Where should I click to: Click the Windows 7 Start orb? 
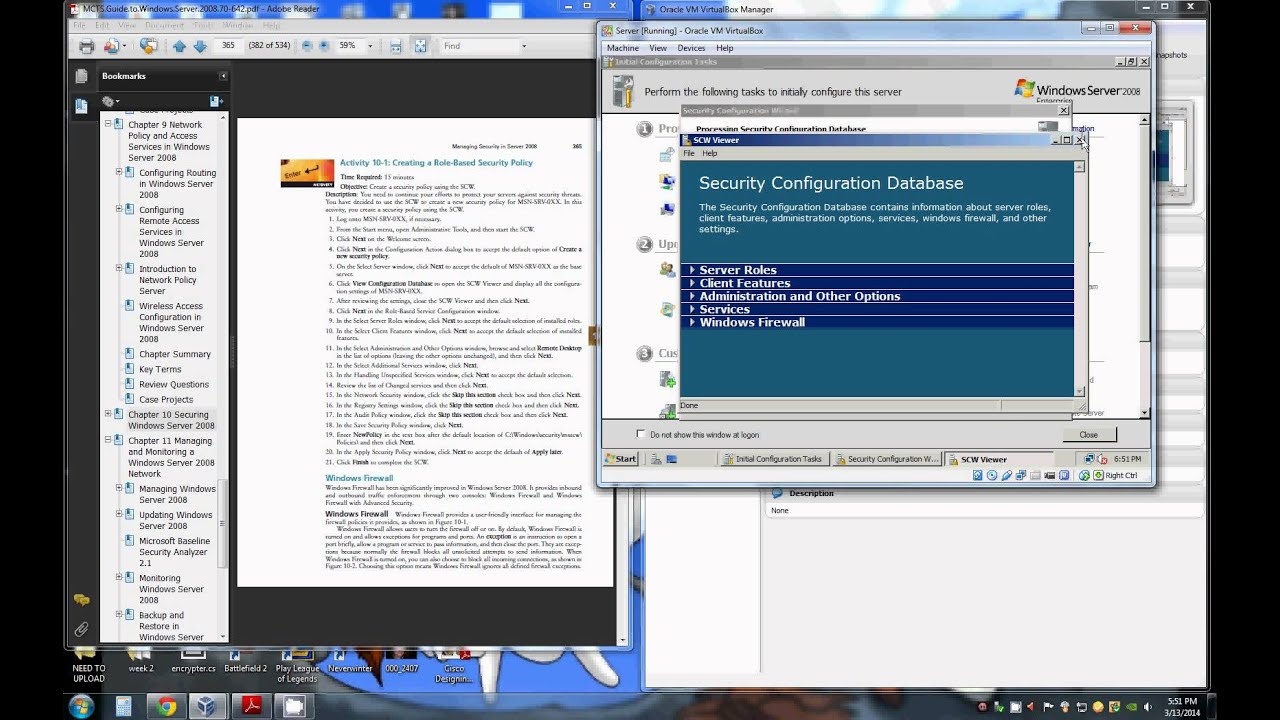tap(80, 706)
